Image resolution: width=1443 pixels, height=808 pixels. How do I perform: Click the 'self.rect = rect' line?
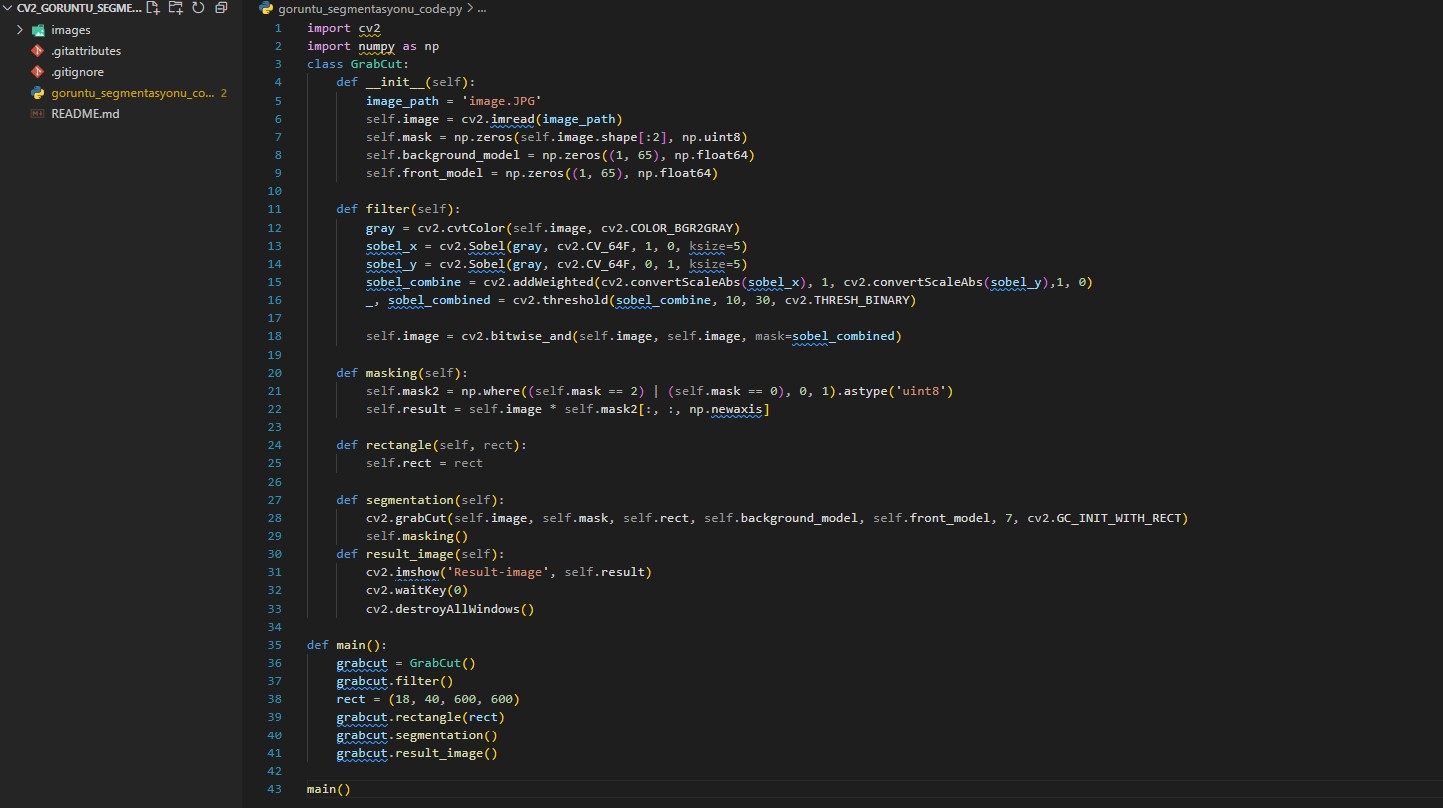tap(424, 463)
